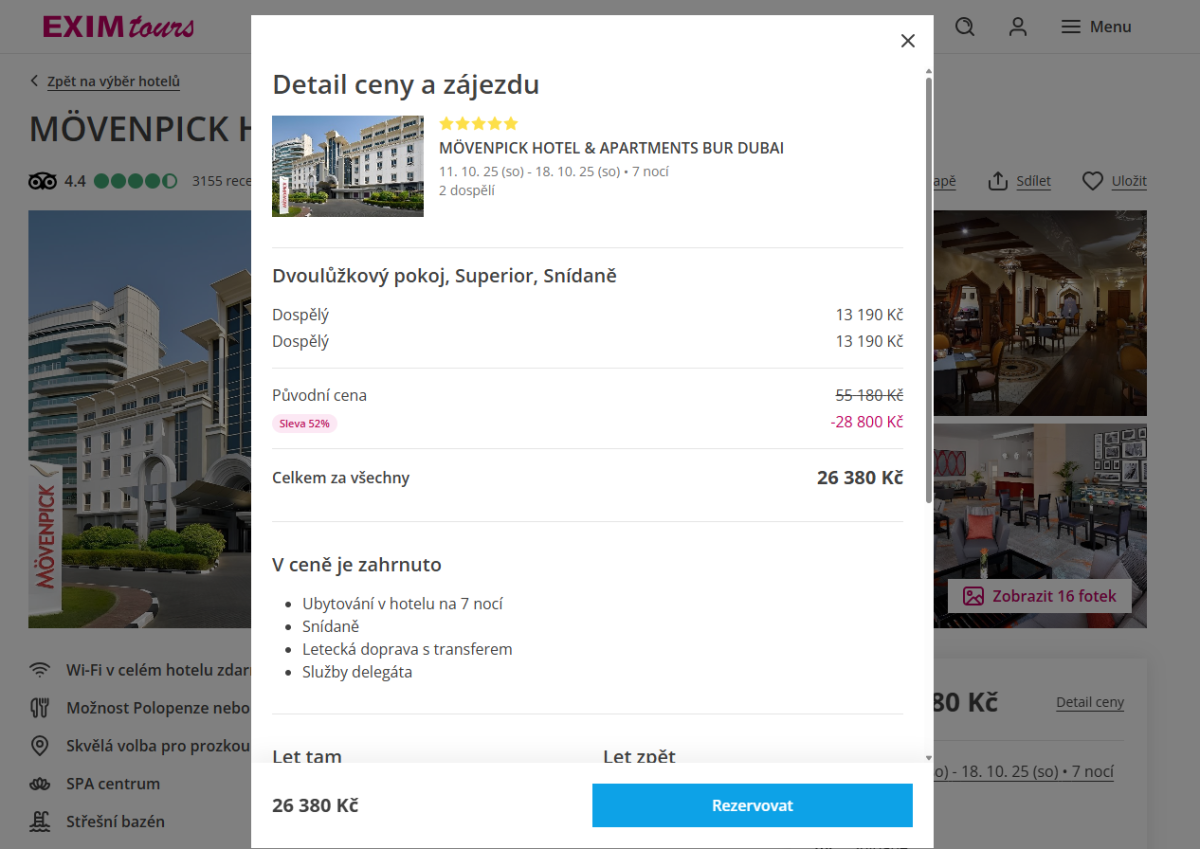Click the search magnifier icon in header
This screenshot has width=1200, height=849.
pos(965,27)
